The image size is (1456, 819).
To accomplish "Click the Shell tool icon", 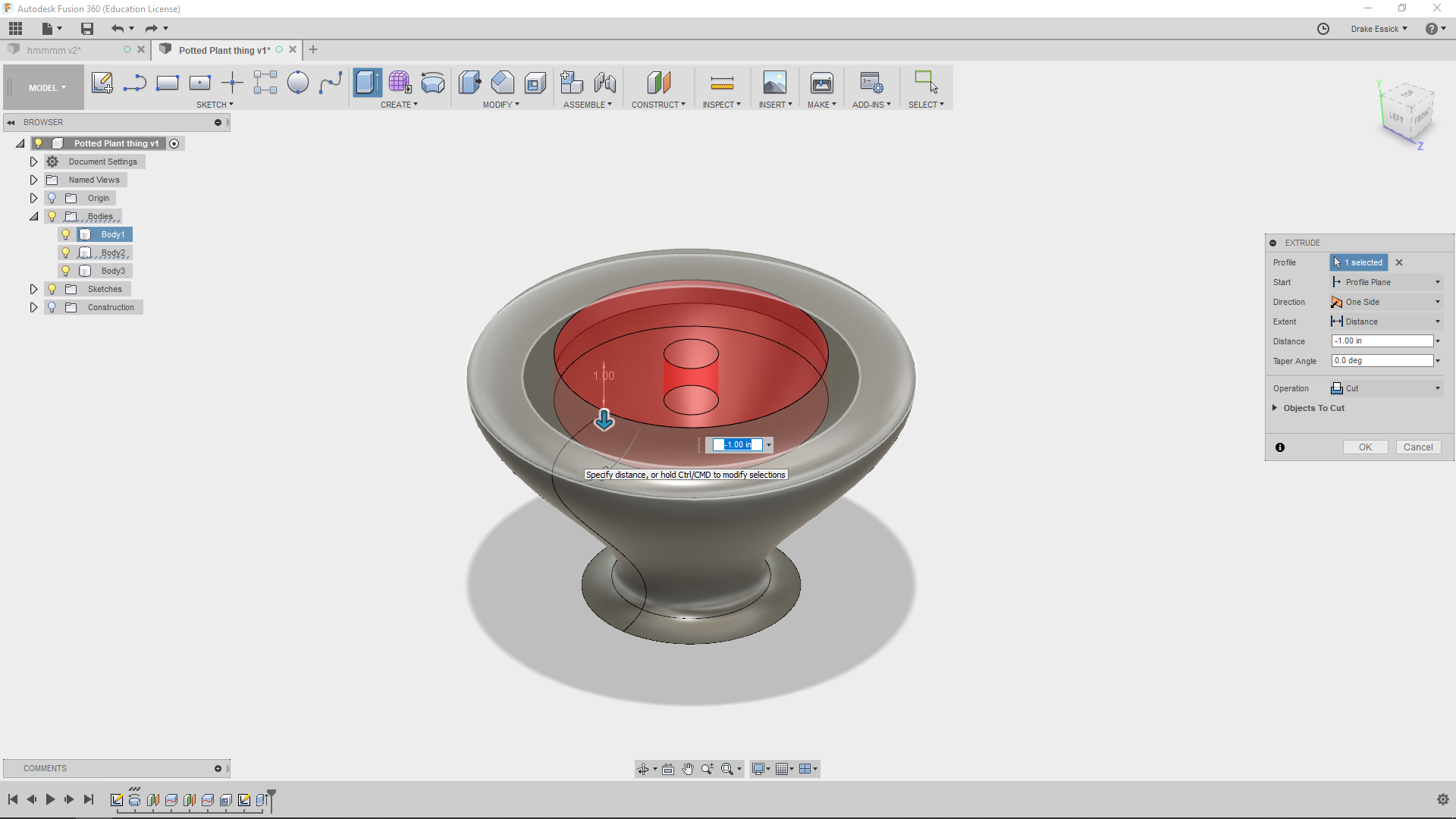I will 535,82.
